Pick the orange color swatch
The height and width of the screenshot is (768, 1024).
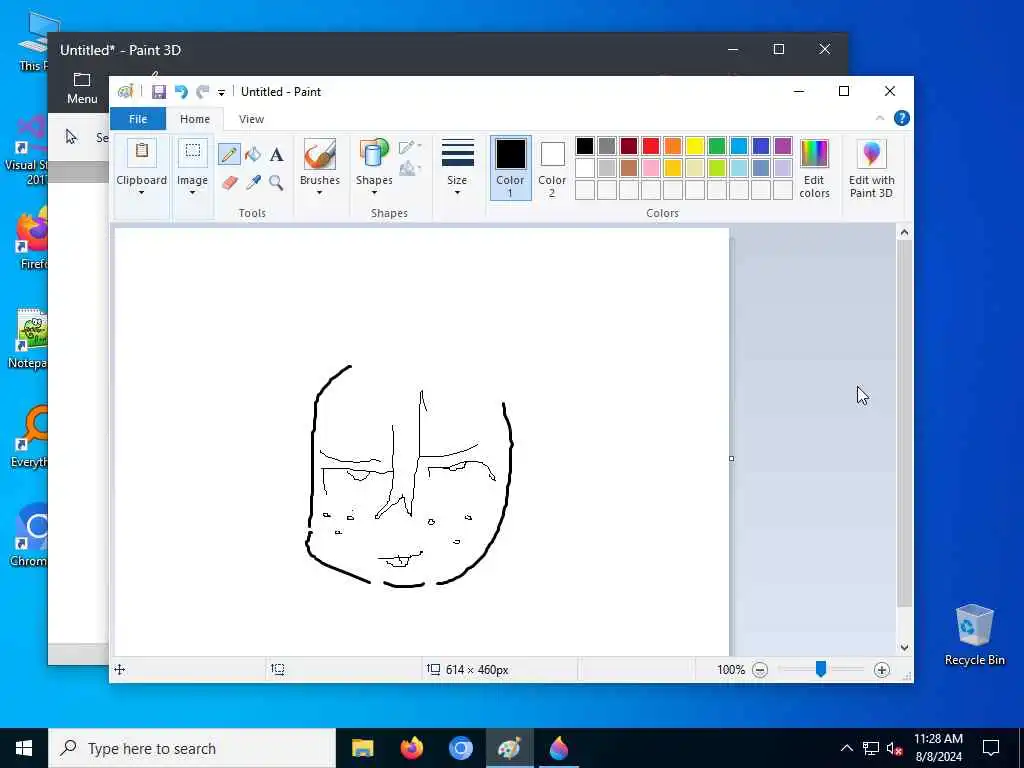click(x=673, y=146)
